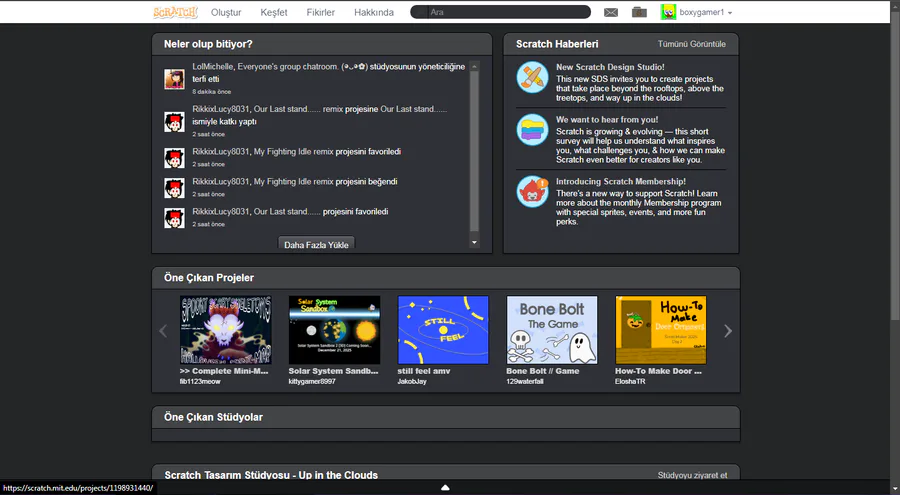900x495 pixels.
Task: Open the Bone Bolt The Game thumbnail
Action: click(x=552, y=330)
